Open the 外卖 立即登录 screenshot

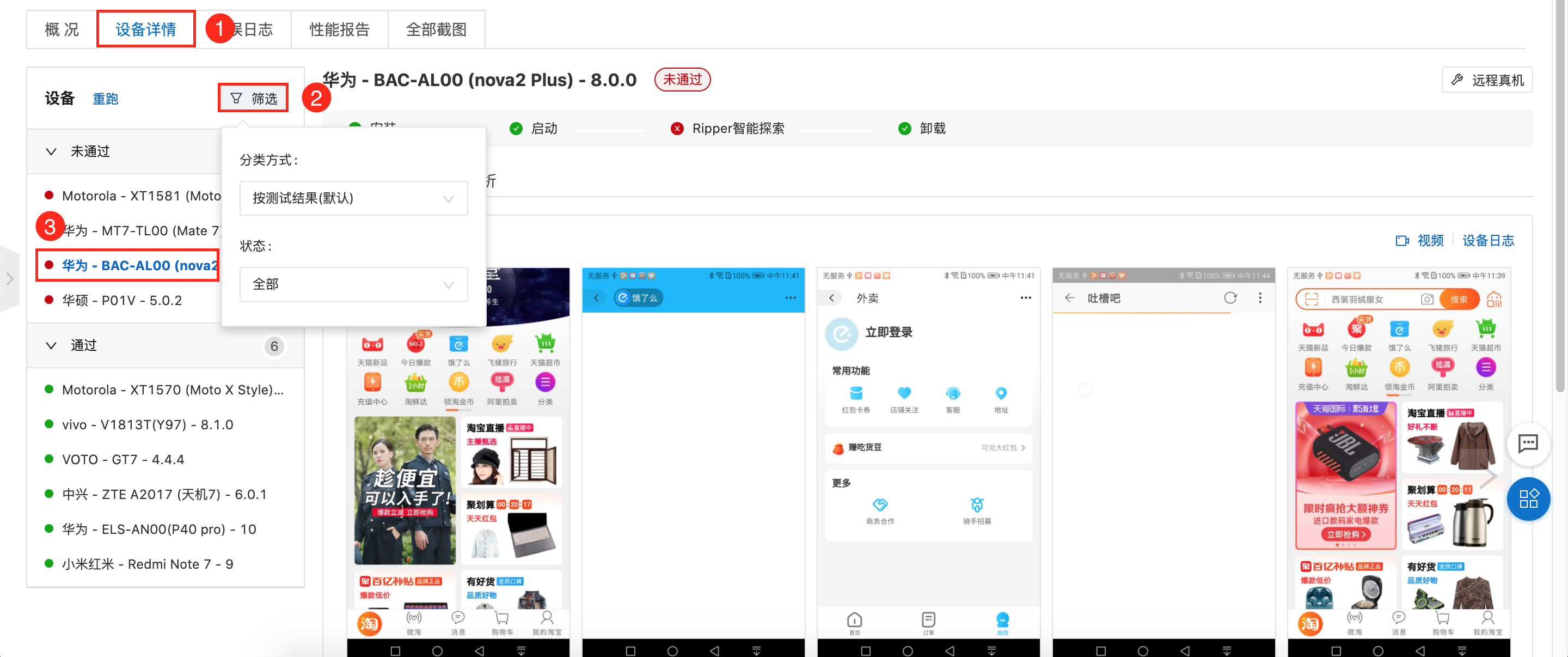click(928, 462)
